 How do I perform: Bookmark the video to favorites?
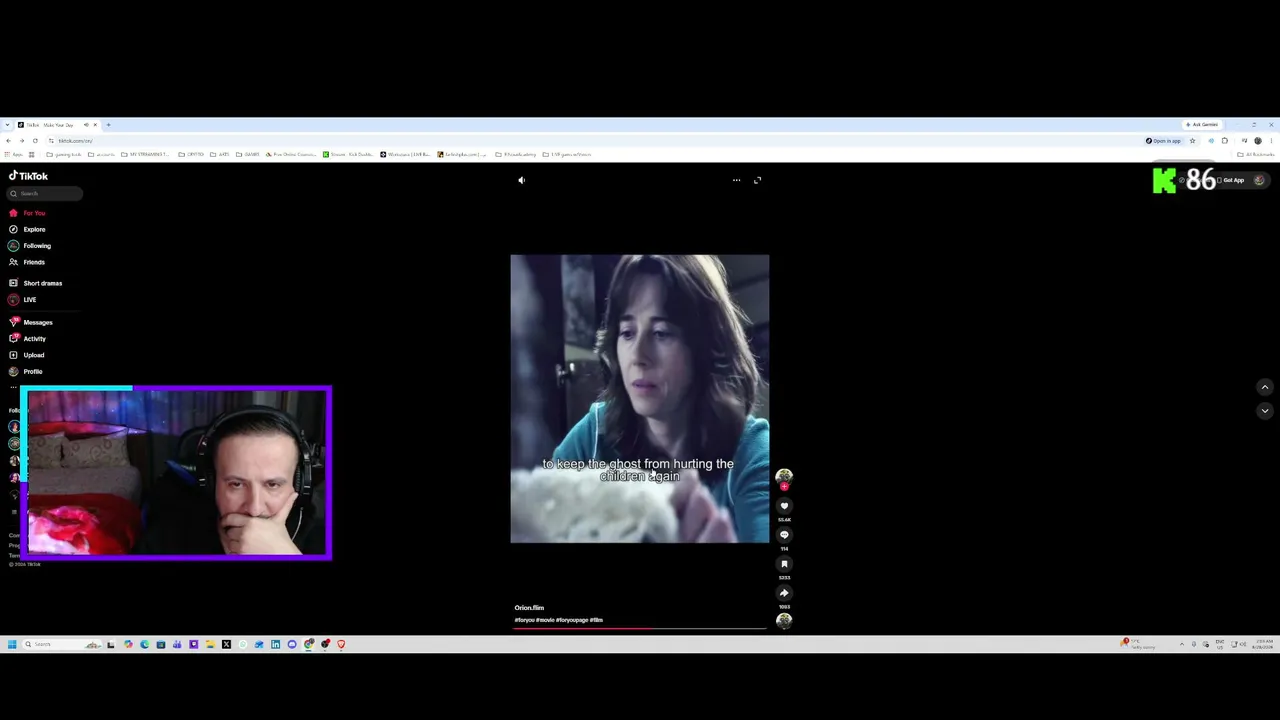pos(784,564)
